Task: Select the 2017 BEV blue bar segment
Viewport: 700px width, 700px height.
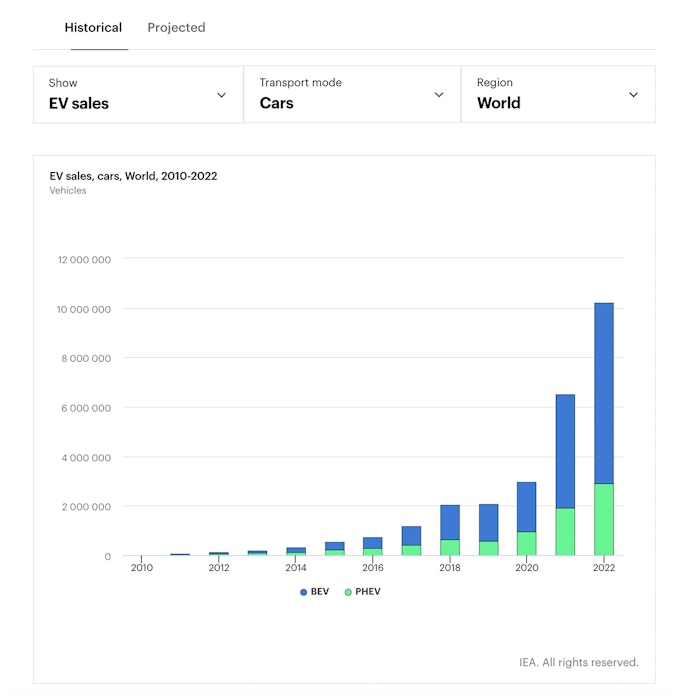Action: (411, 536)
